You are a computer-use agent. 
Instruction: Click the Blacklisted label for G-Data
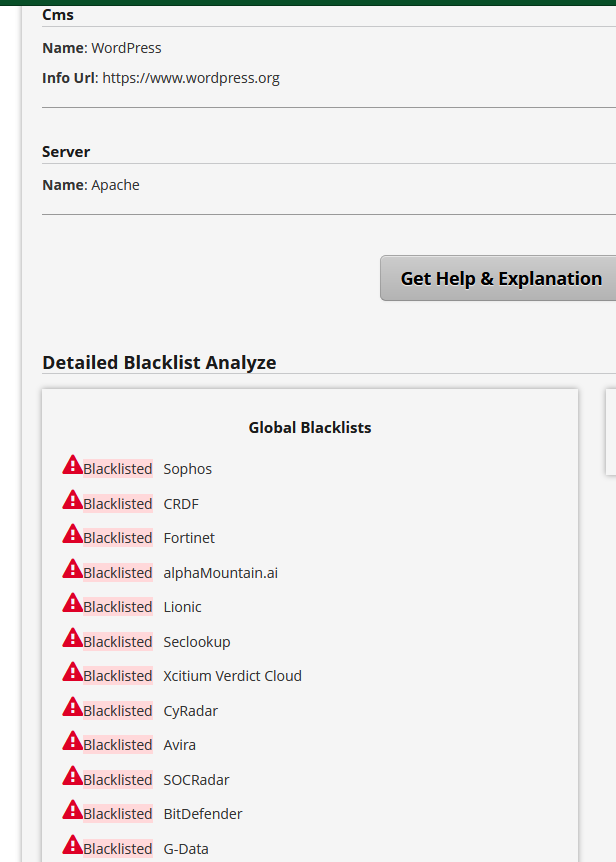point(118,849)
